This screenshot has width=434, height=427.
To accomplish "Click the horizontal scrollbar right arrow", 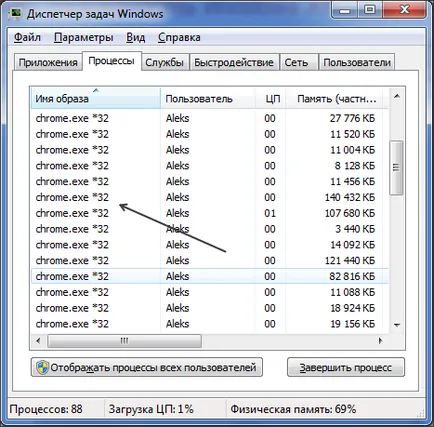I will pos(380,341).
